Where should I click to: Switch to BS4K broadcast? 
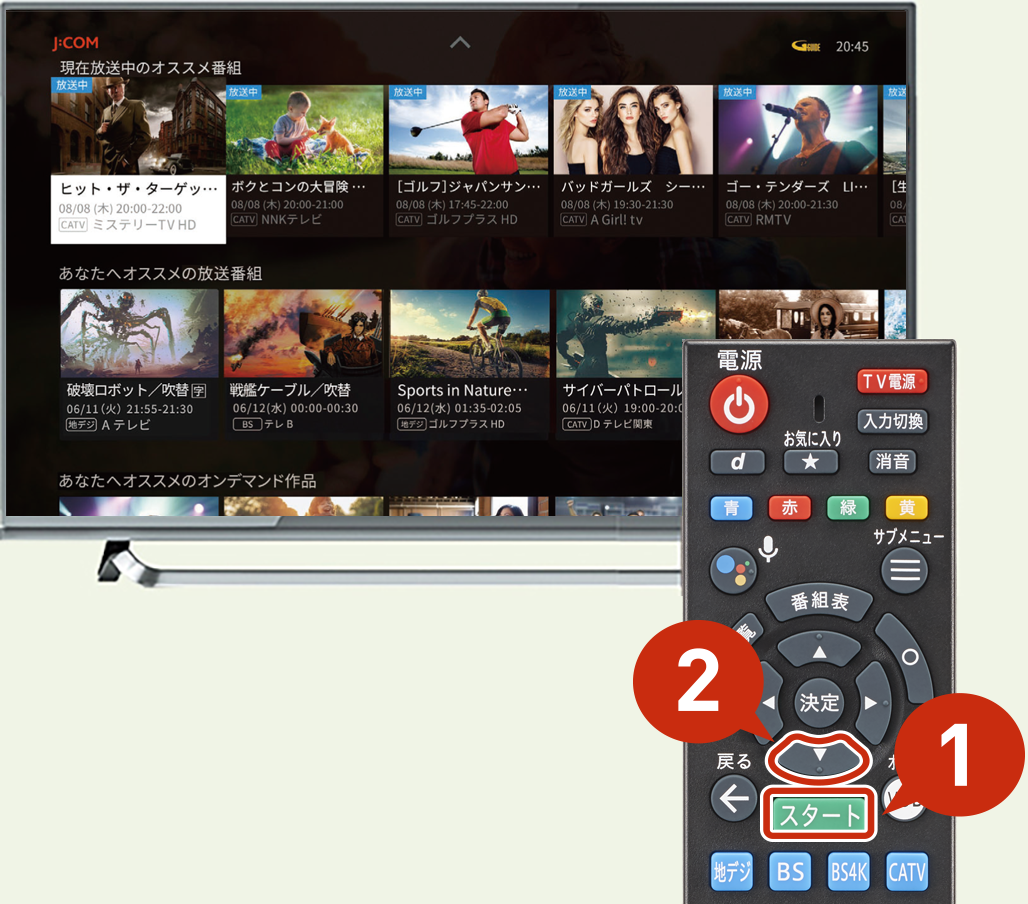coord(848,872)
